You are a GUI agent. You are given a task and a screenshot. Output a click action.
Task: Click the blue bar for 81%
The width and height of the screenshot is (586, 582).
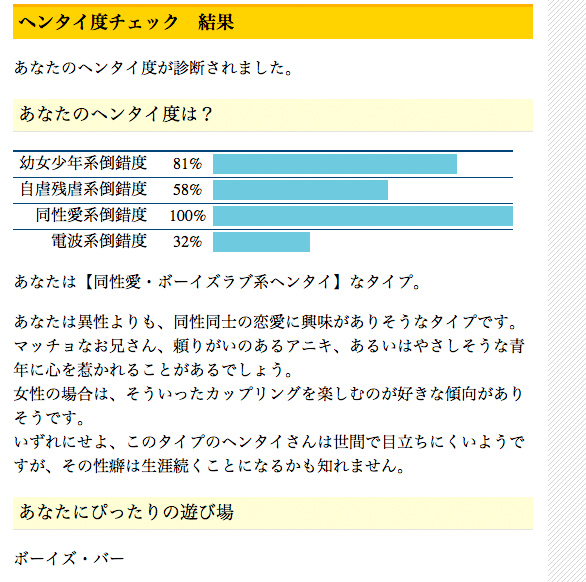pyautogui.click(x=335, y=164)
